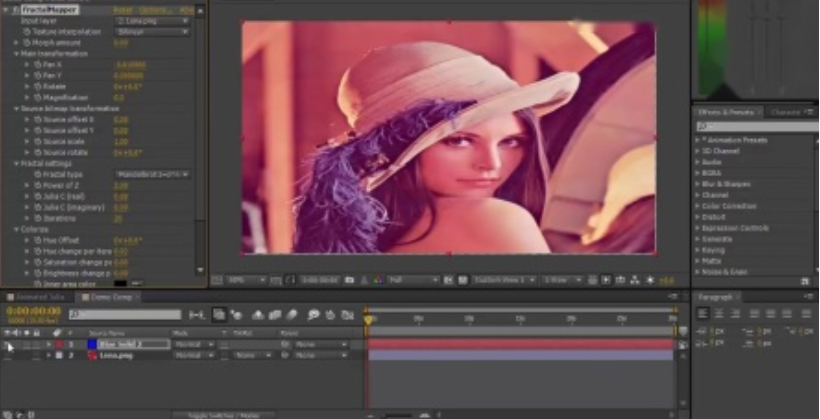
Task: Select the Effects & Presets panel tab
Action: (x=727, y=112)
